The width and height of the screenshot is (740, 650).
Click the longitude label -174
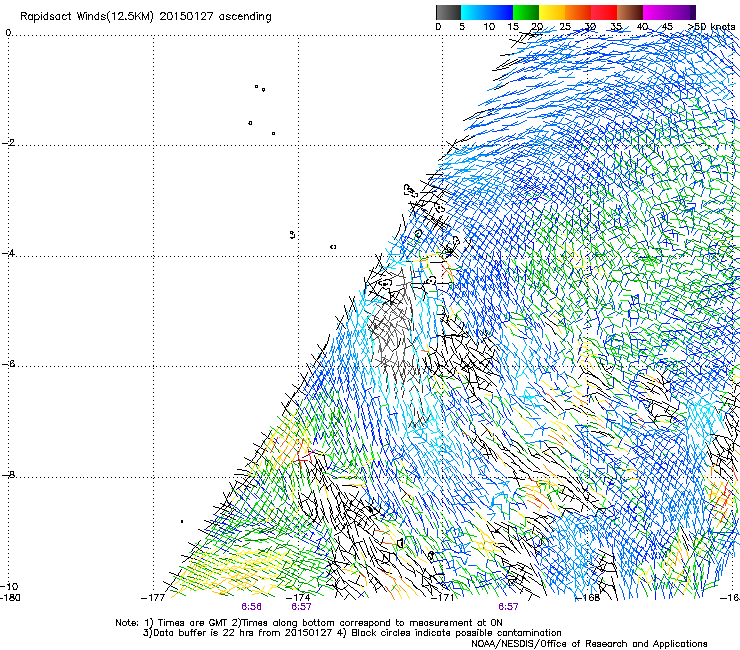click(298, 598)
